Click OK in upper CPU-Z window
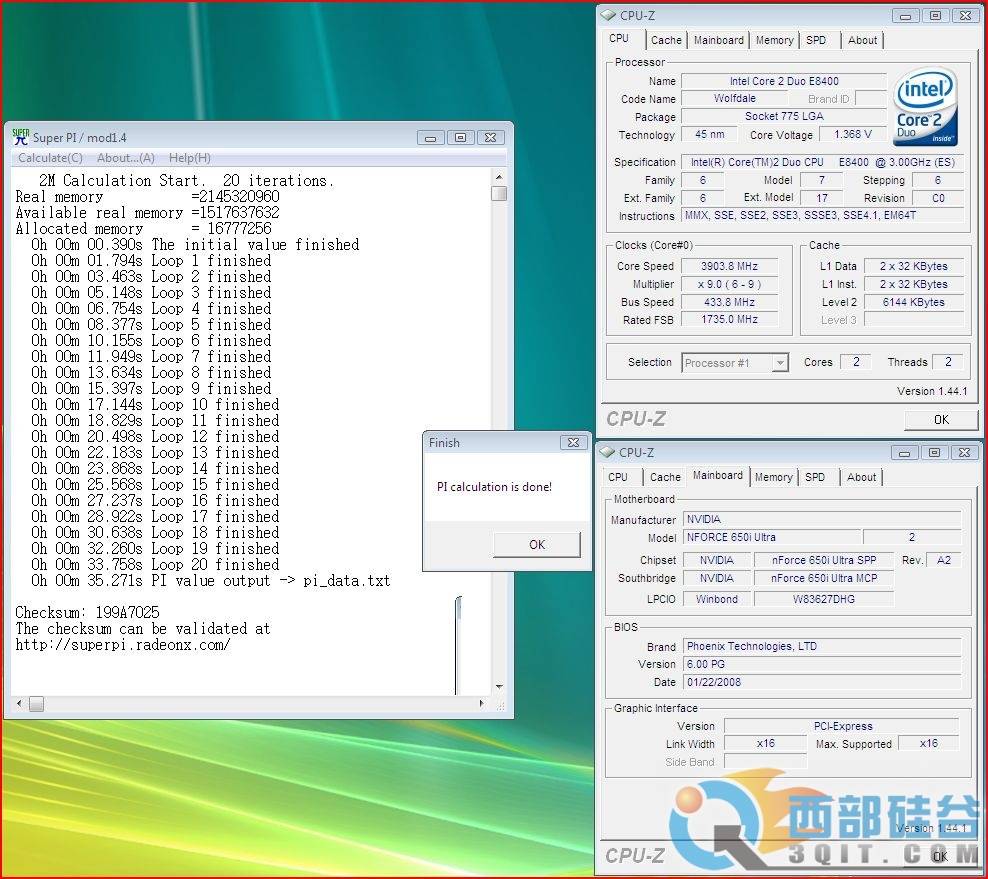This screenshot has height=879, width=988. pos(941,420)
